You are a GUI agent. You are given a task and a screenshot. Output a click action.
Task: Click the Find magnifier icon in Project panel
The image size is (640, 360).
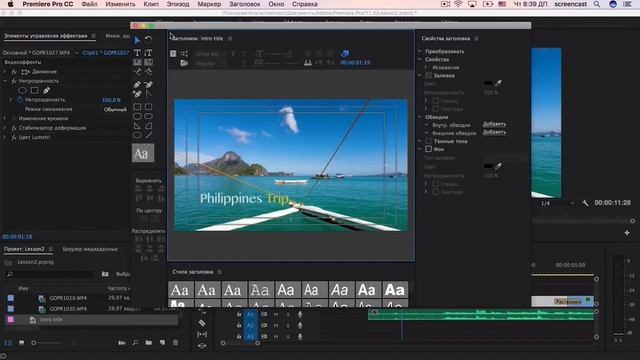click(x=135, y=342)
